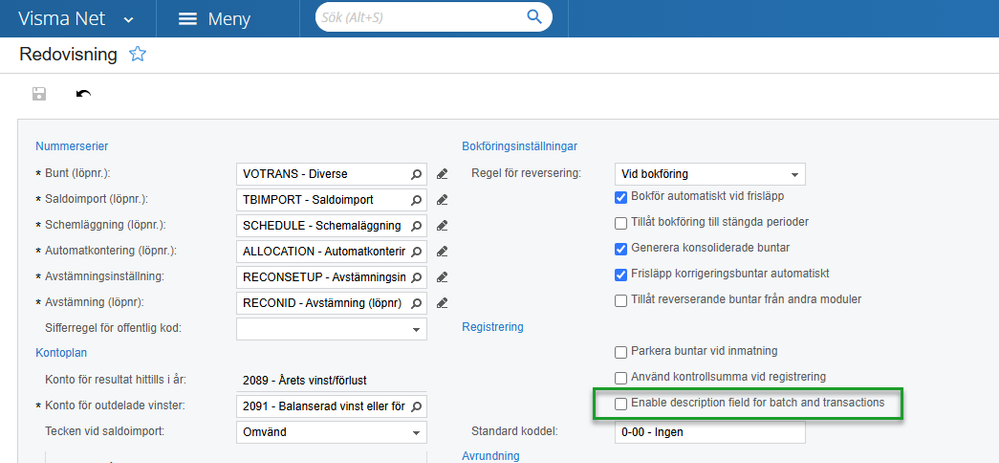This screenshot has height=463, width=999.
Task: Expand the Visma Net chevron menu
Action: coord(129,20)
